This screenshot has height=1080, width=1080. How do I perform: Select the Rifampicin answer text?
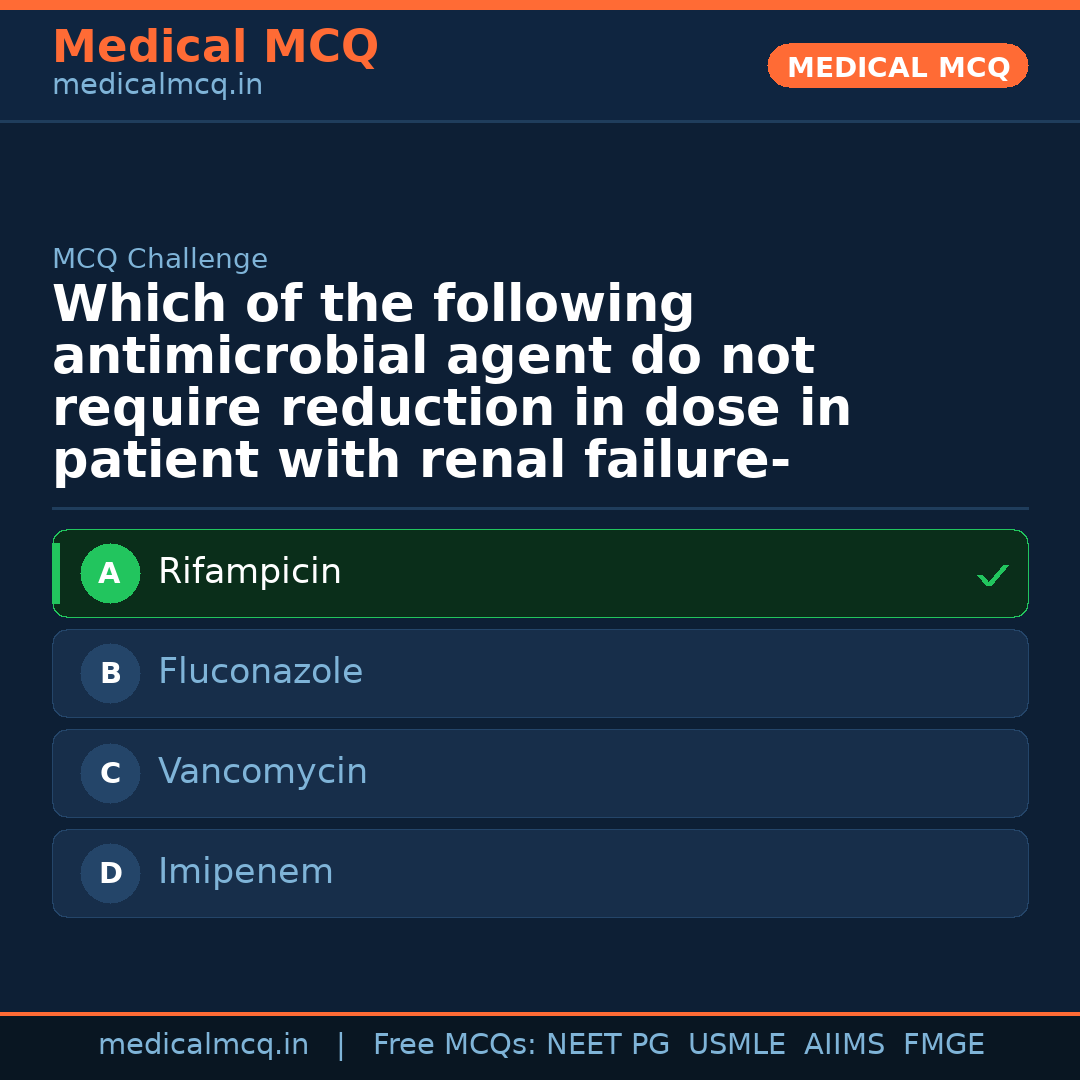click(x=250, y=572)
